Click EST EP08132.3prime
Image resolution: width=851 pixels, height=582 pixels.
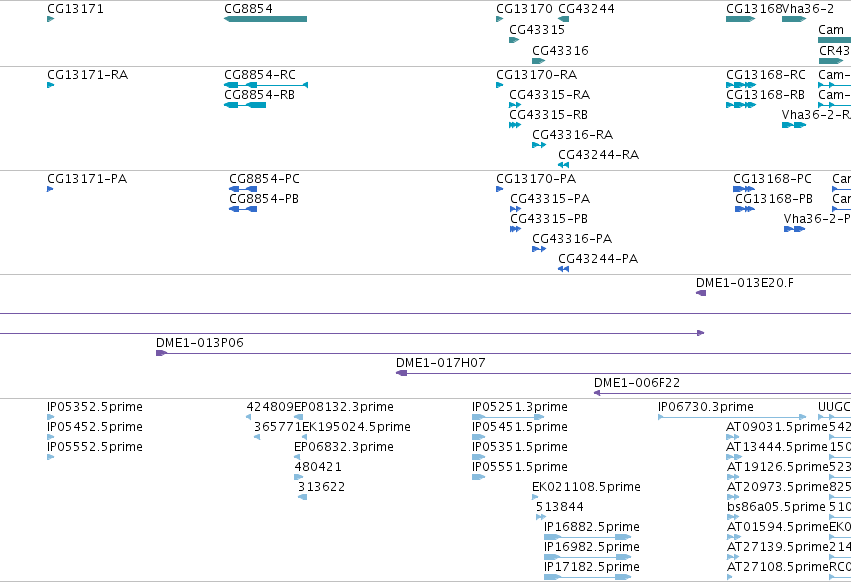(x=344, y=407)
